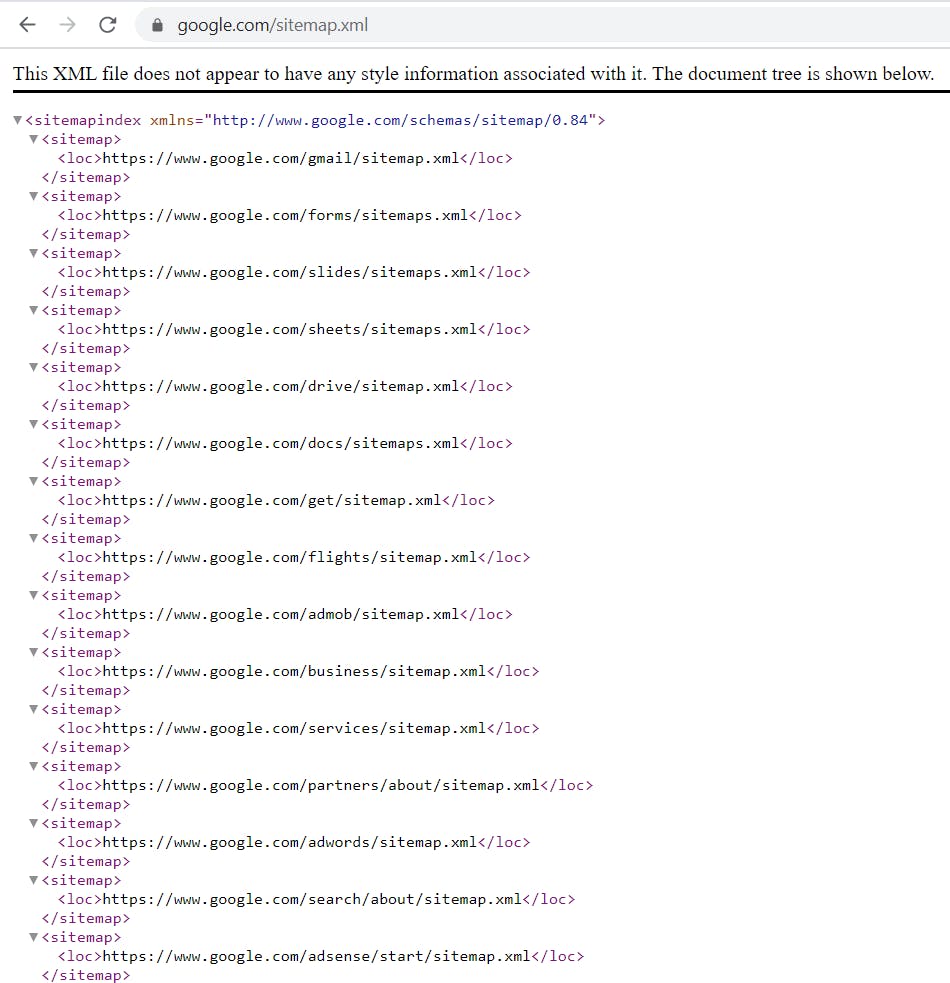Click the partners/about/sitemap.xml loc text
Image resolution: width=950 pixels, height=983 pixels.
click(321, 786)
